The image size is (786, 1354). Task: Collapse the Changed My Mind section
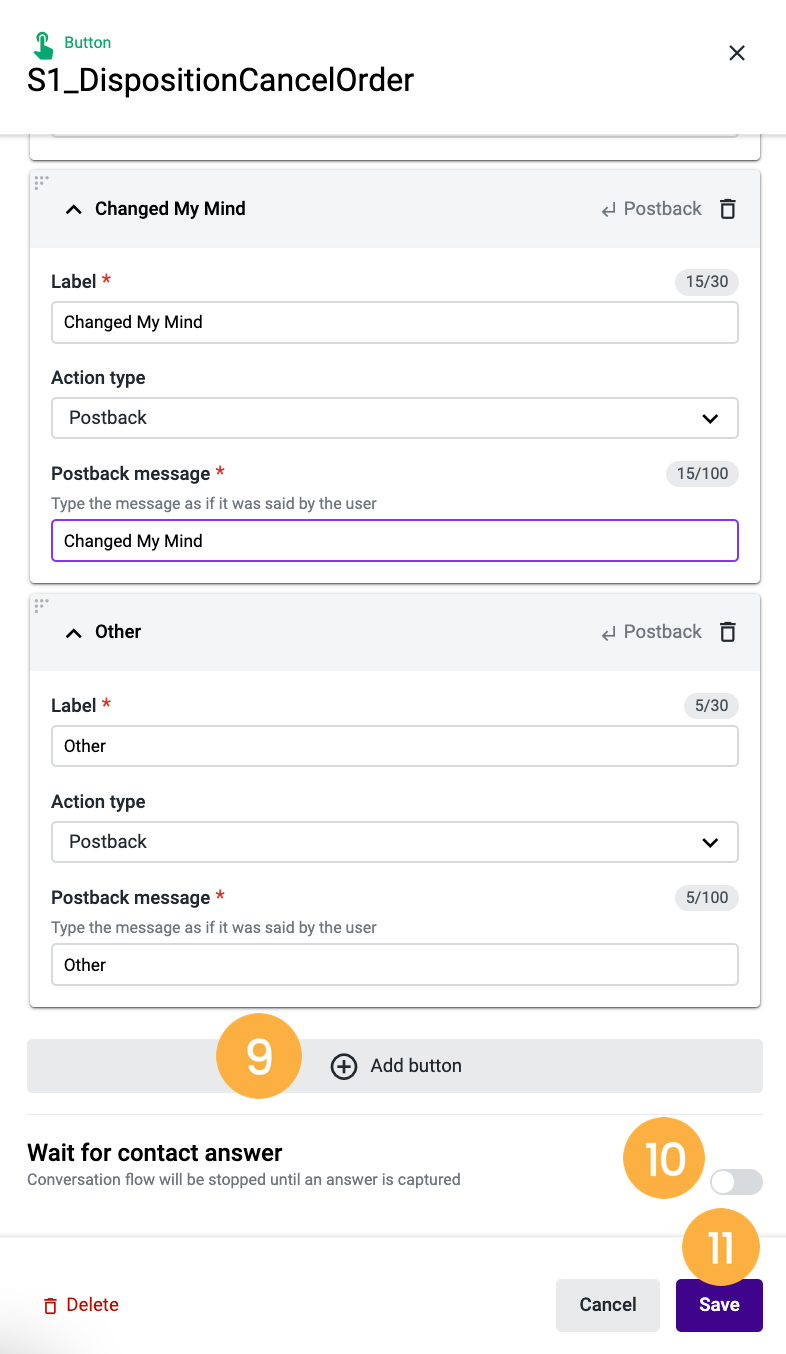73,209
